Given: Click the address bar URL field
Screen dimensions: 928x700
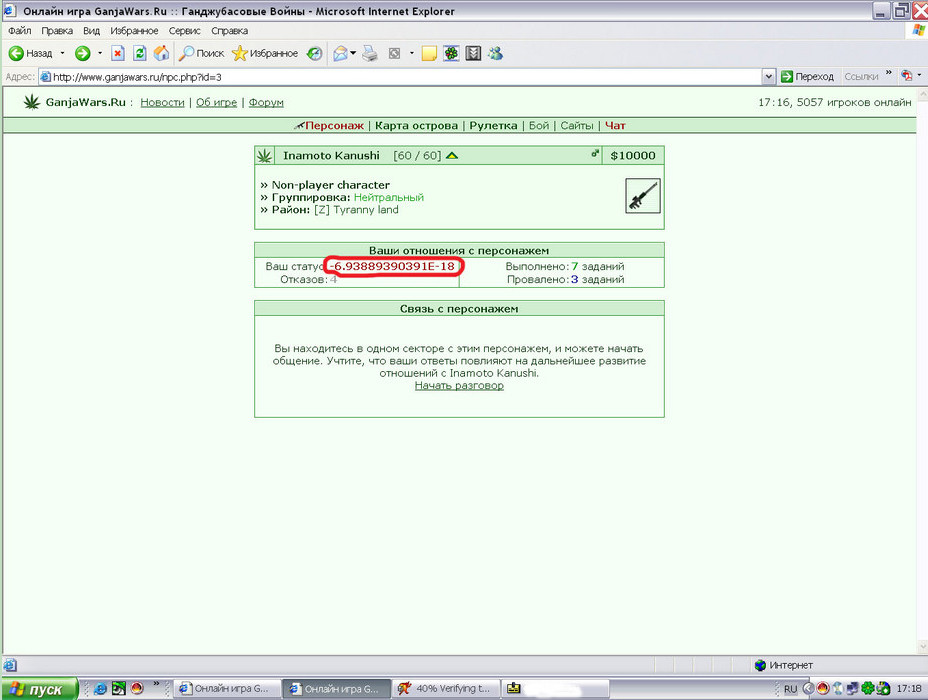Looking at the screenshot, I should pyautogui.click(x=401, y=77).
